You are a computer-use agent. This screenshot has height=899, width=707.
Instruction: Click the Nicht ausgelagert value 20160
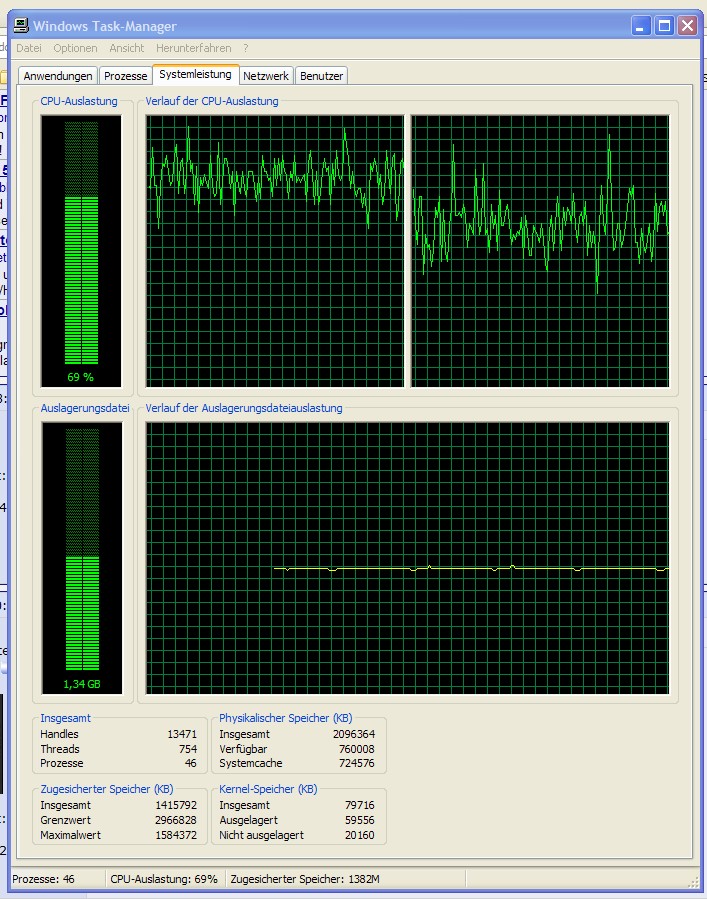tap(360, 835)
